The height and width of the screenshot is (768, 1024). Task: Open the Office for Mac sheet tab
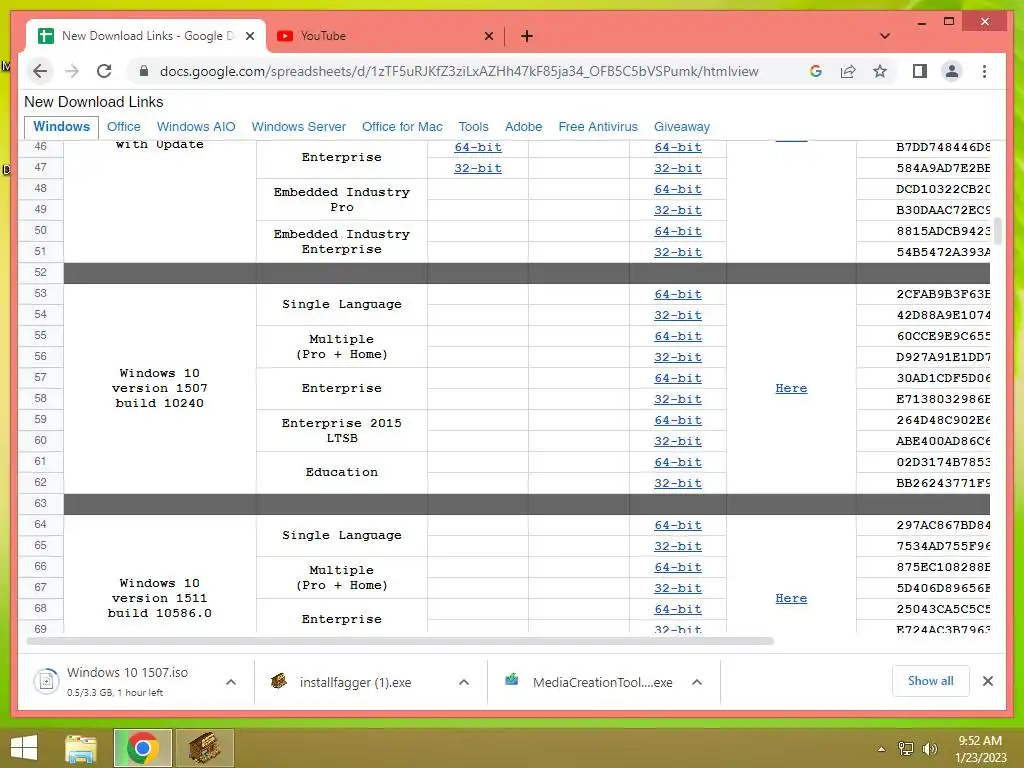pos(402,127)
